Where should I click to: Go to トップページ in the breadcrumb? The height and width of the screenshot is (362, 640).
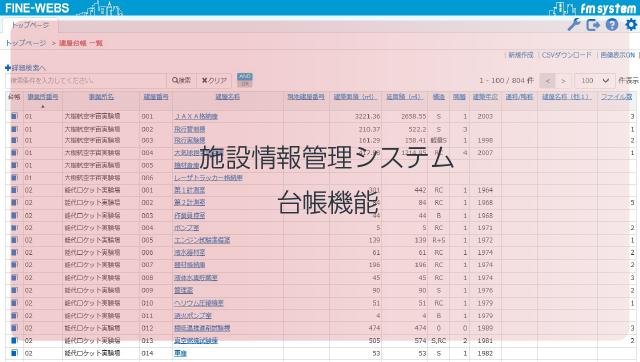(26, 43)
